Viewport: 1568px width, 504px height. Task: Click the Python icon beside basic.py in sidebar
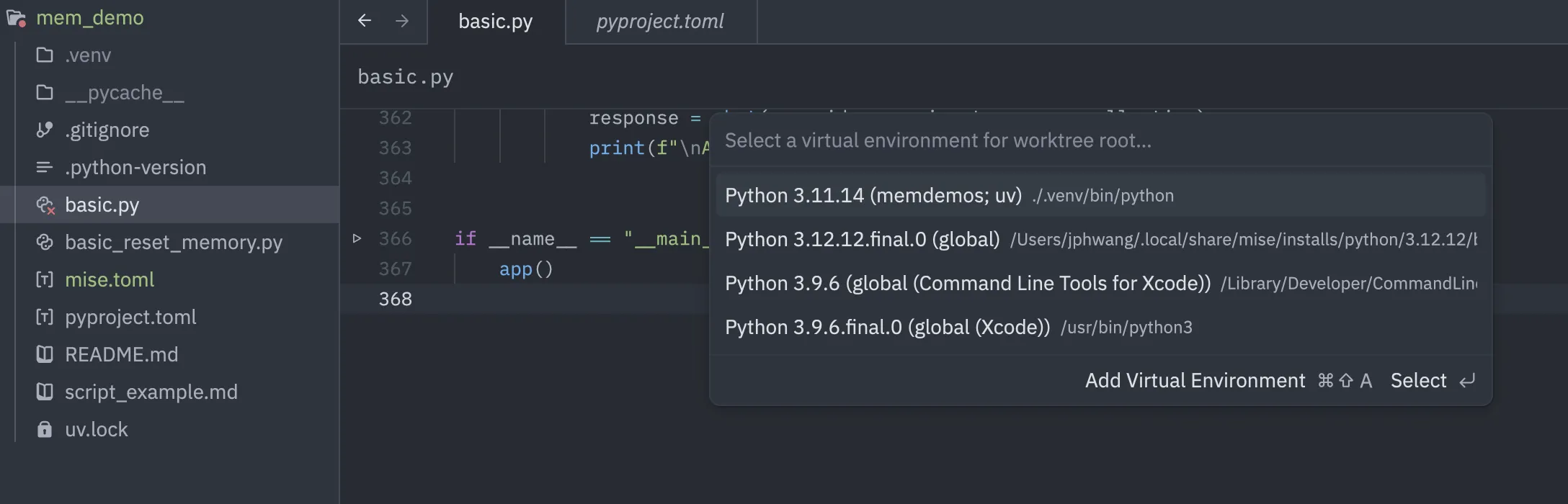click(x=45, y=205)
